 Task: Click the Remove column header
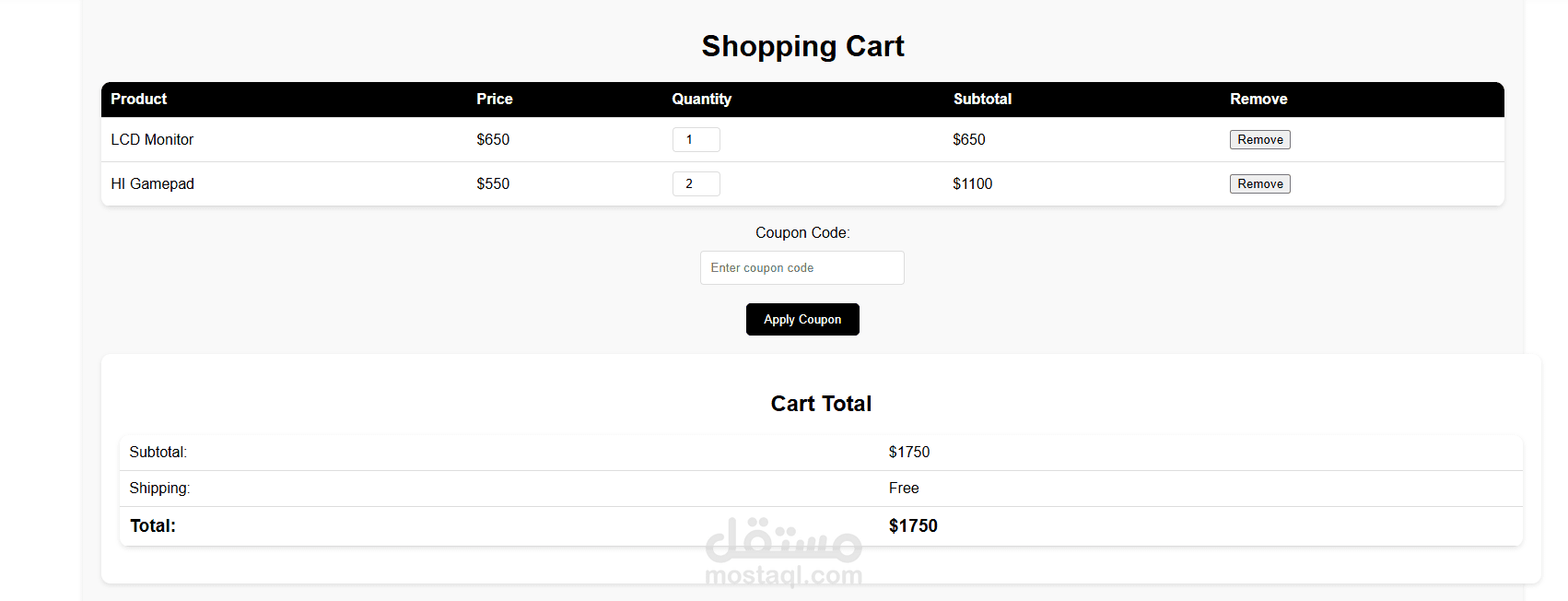point(1258,100)
